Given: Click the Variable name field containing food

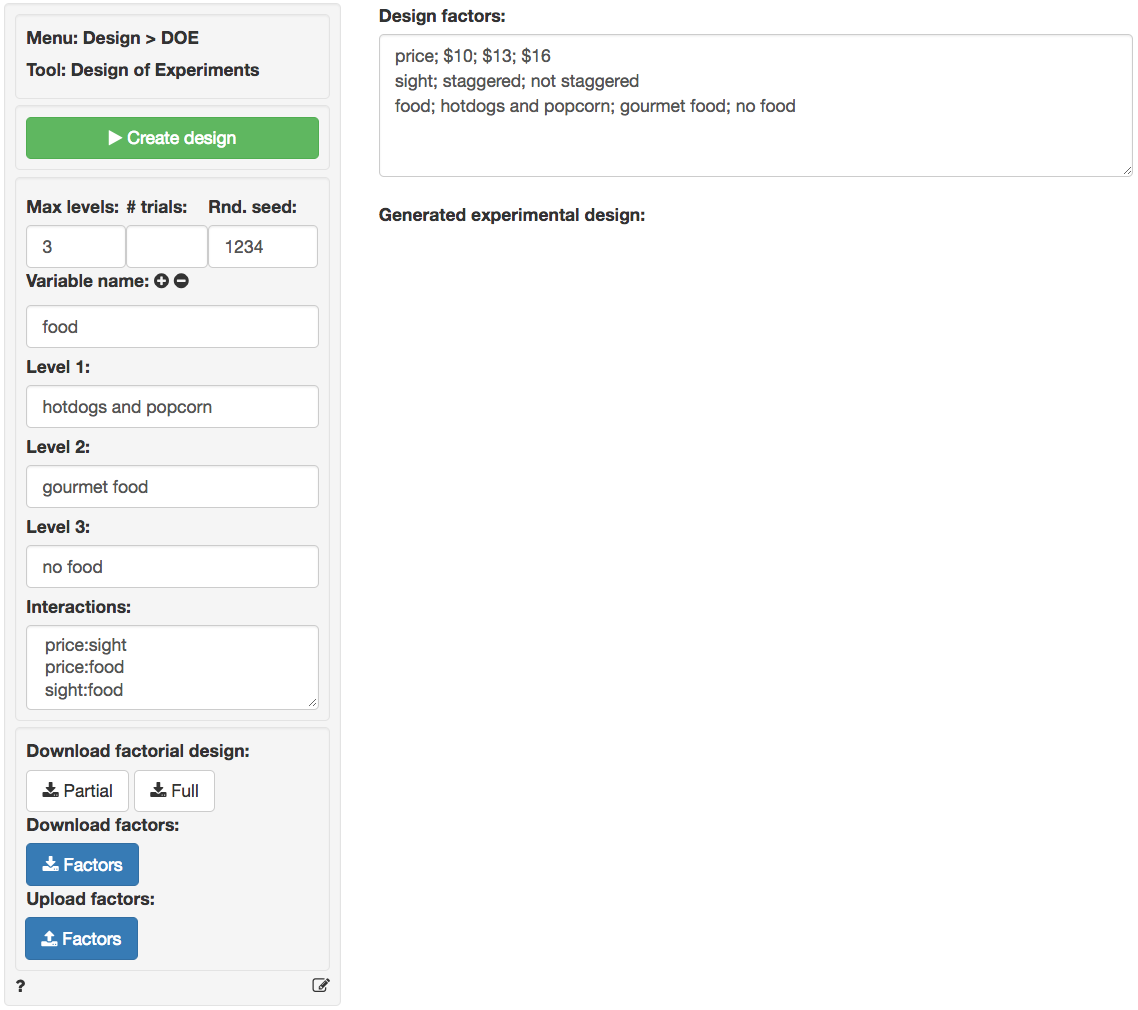Looking at the screenshot, I should [x=172, y=327].
